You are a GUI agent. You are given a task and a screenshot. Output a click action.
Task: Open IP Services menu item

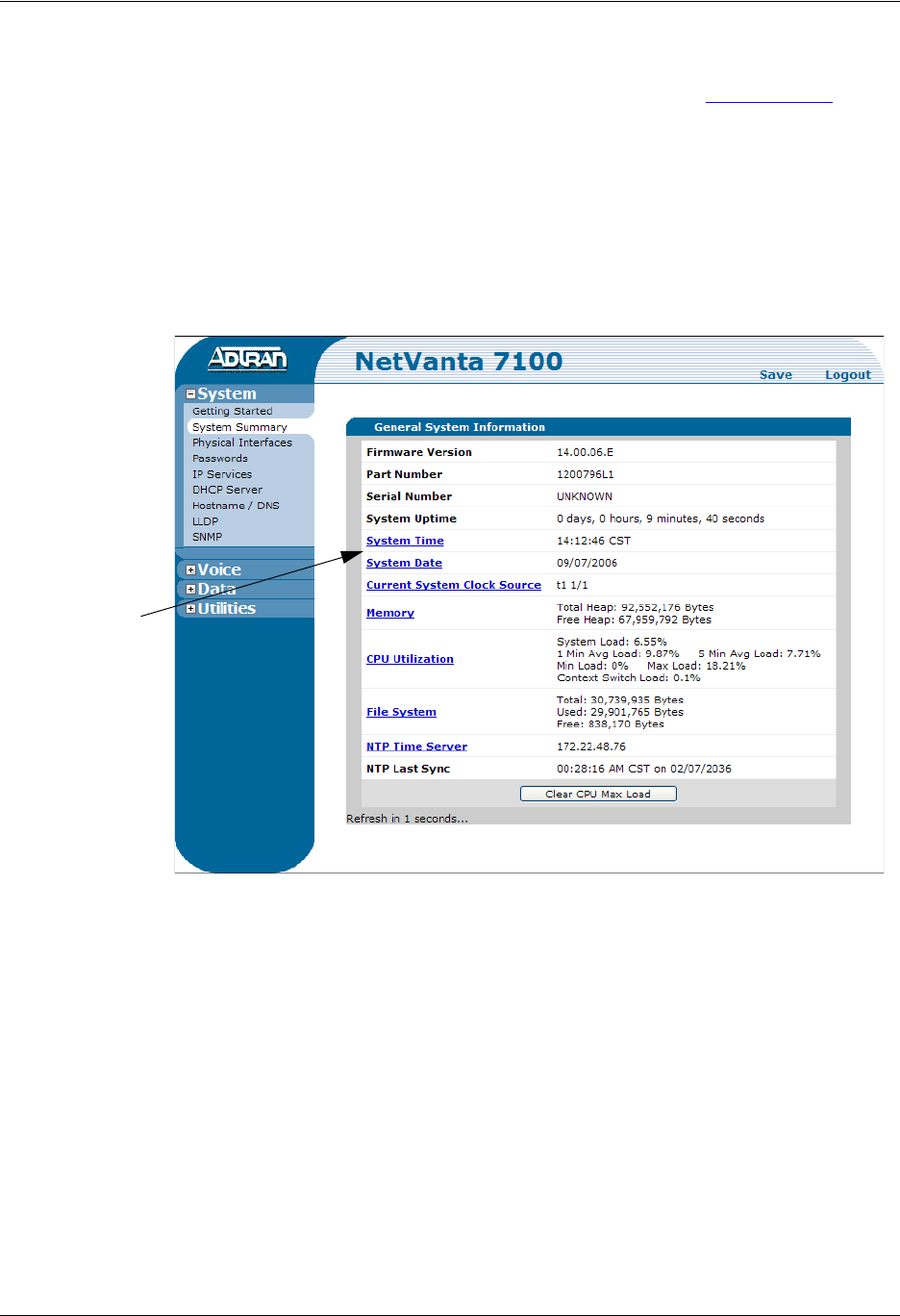(222, 474)
